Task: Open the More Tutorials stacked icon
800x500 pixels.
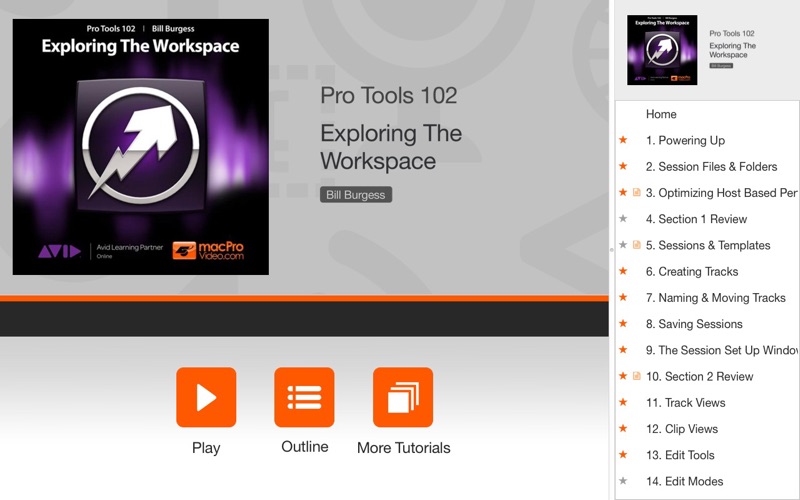Action: tap(403, 397)
